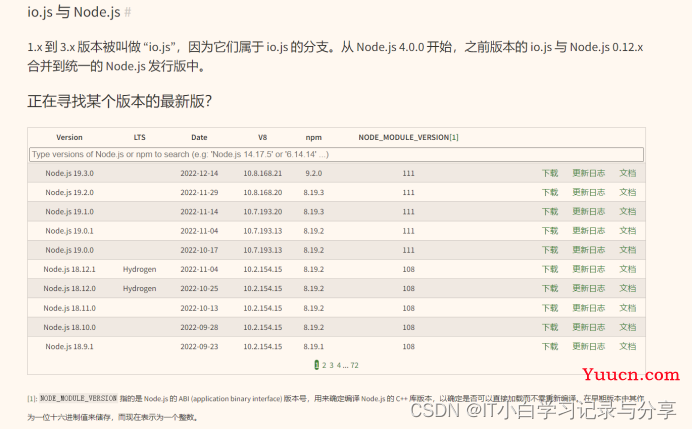
Task: Open the 下载 link for Node.js 18.11.0
Action: coord(550,308)
